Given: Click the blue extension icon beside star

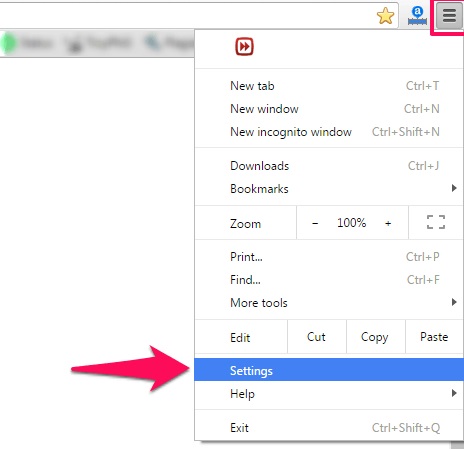Looking at the screenshot, I should [417, 16].
